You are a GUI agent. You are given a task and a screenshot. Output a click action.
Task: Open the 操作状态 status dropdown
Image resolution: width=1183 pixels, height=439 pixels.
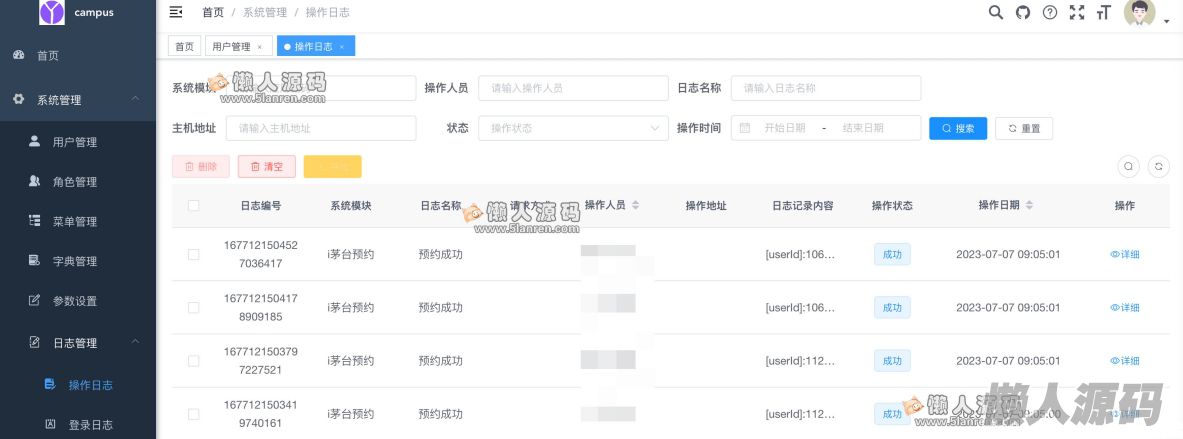(573, 128)
